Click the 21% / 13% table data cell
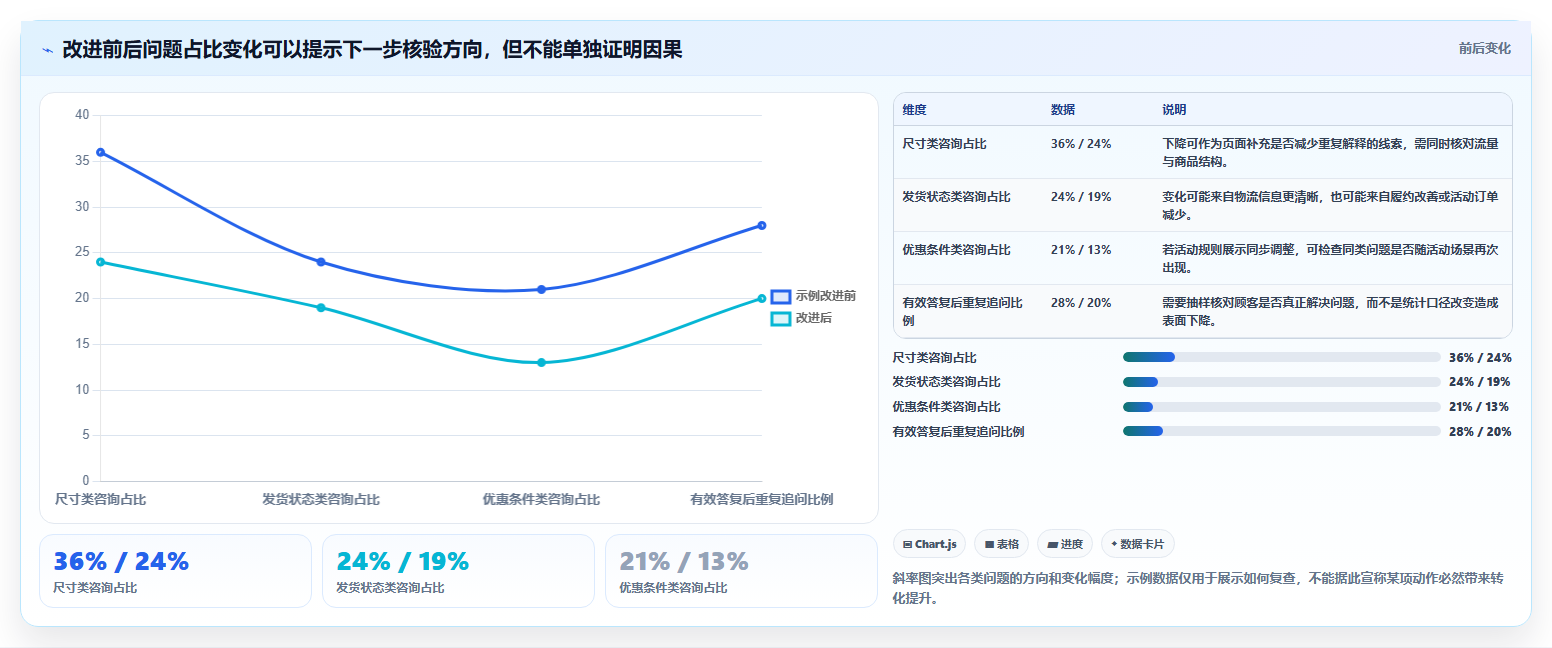The height and width of the screenshot is (648, 1552). [1080, 250]
